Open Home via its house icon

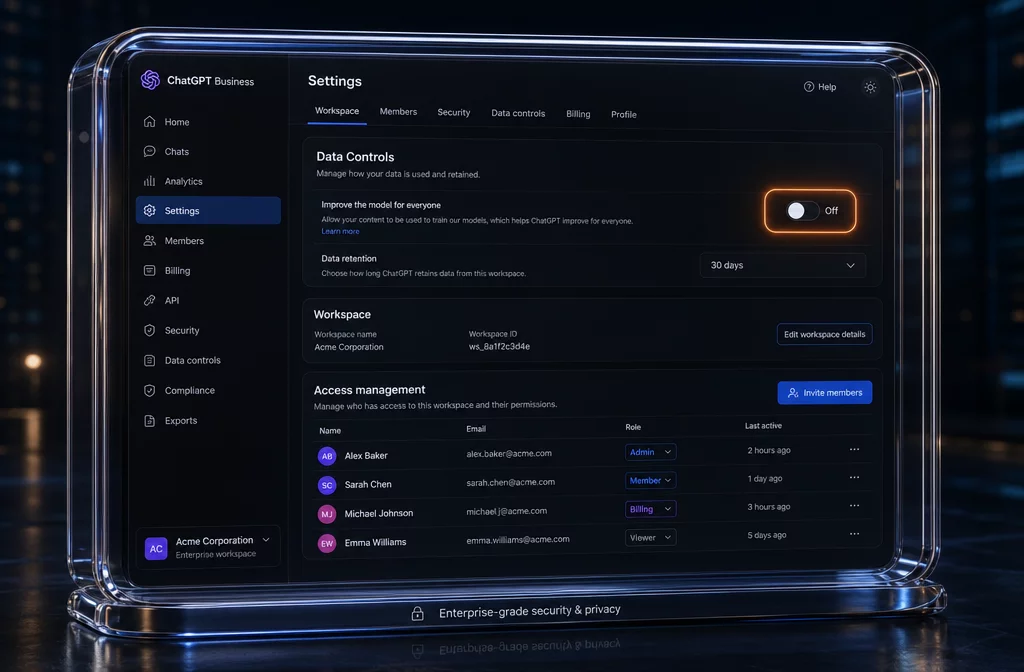click(150, 121)
